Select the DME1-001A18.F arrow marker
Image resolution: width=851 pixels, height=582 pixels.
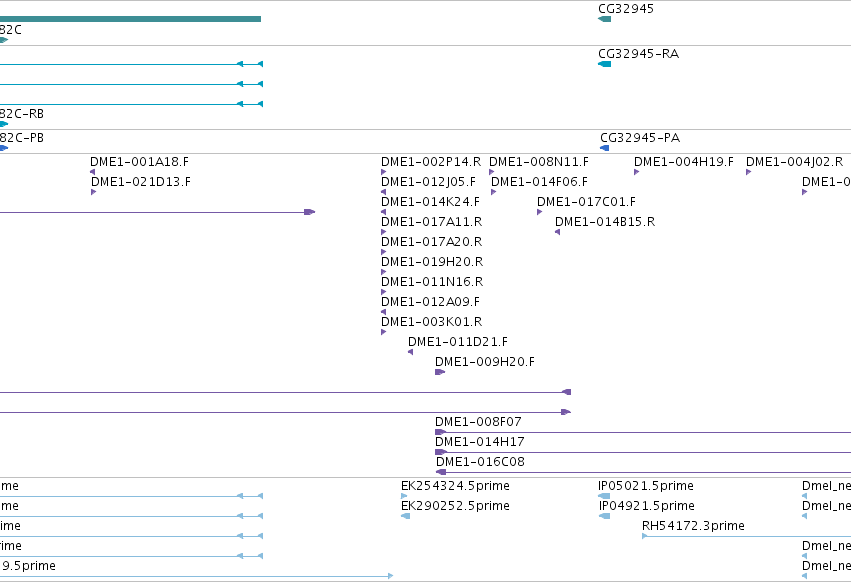[x=93, y=172]
